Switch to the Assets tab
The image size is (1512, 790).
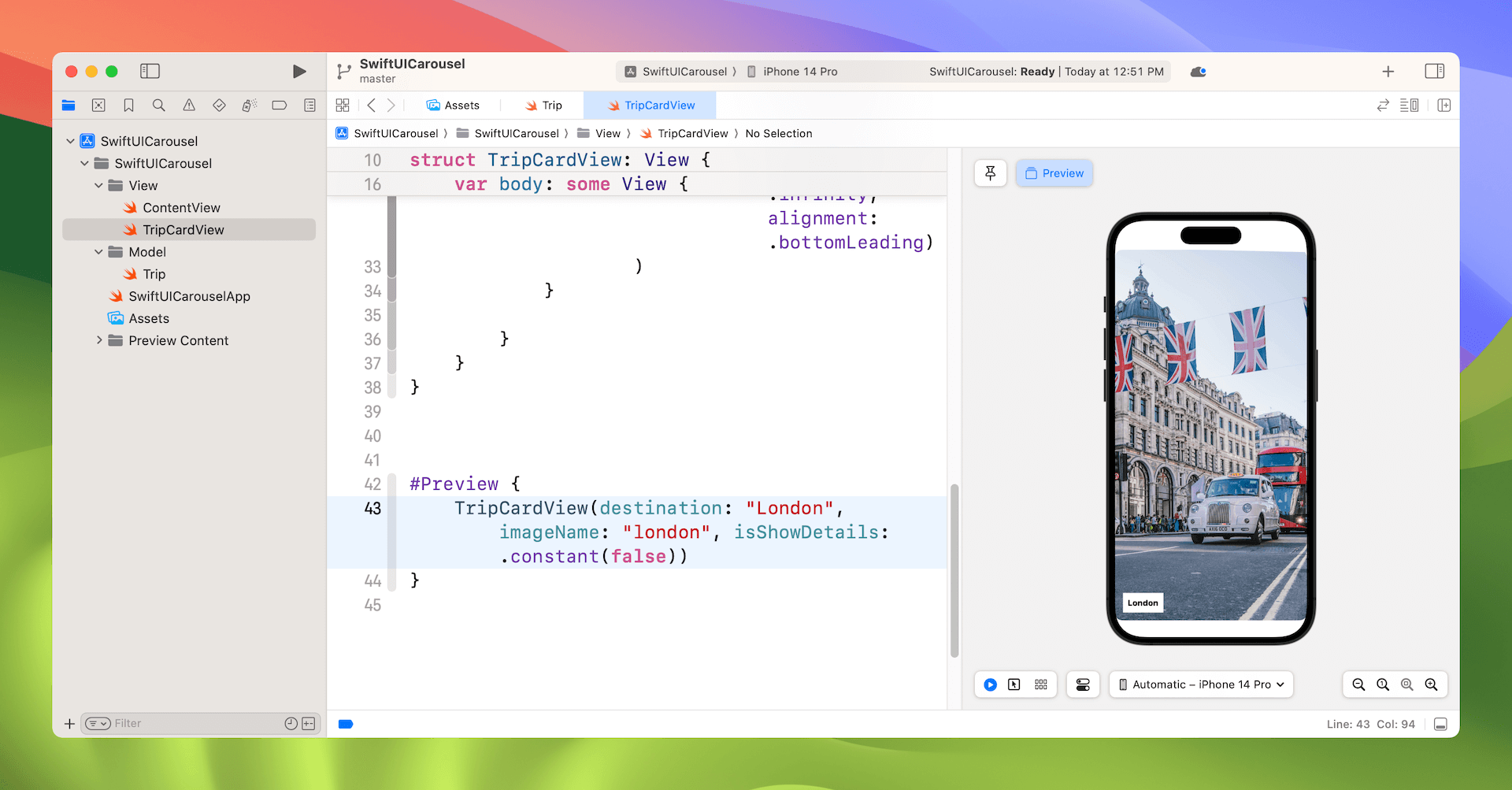pos(454,106)
